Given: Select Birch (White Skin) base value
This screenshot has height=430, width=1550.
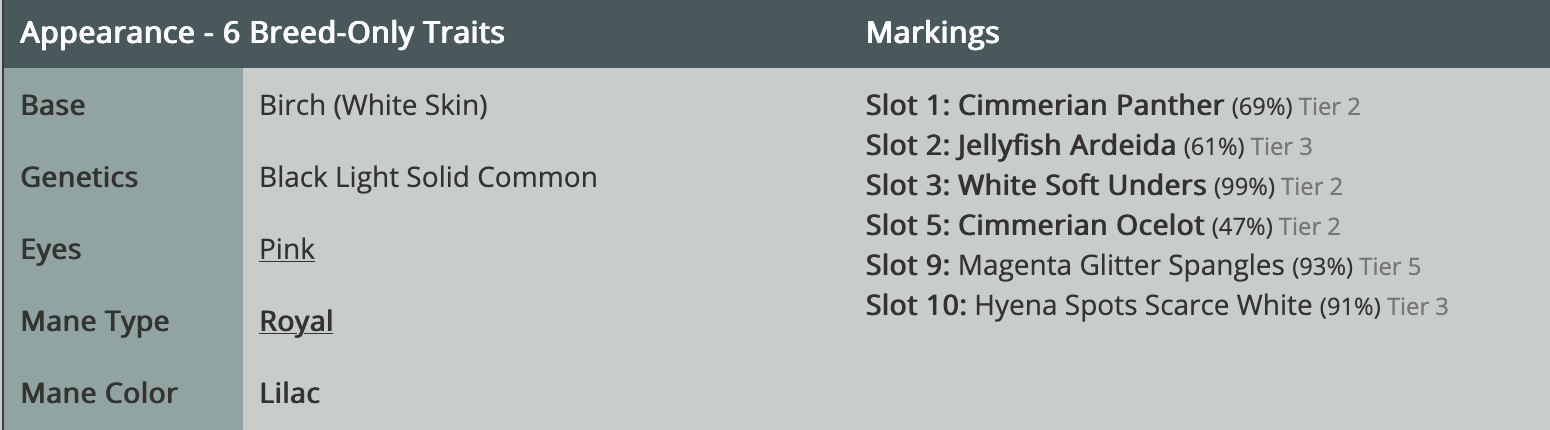Looking at the screenshot, I should [x=373, y=105].
